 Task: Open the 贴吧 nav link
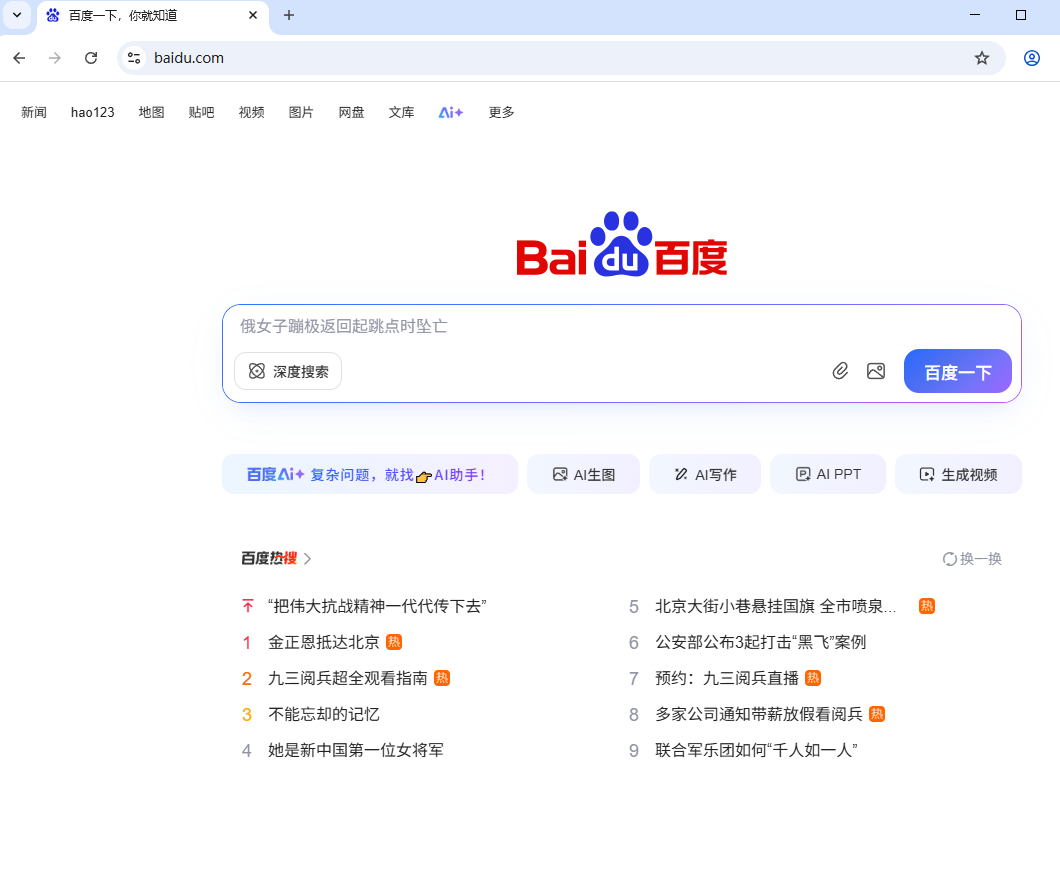(x=201, y=112)
